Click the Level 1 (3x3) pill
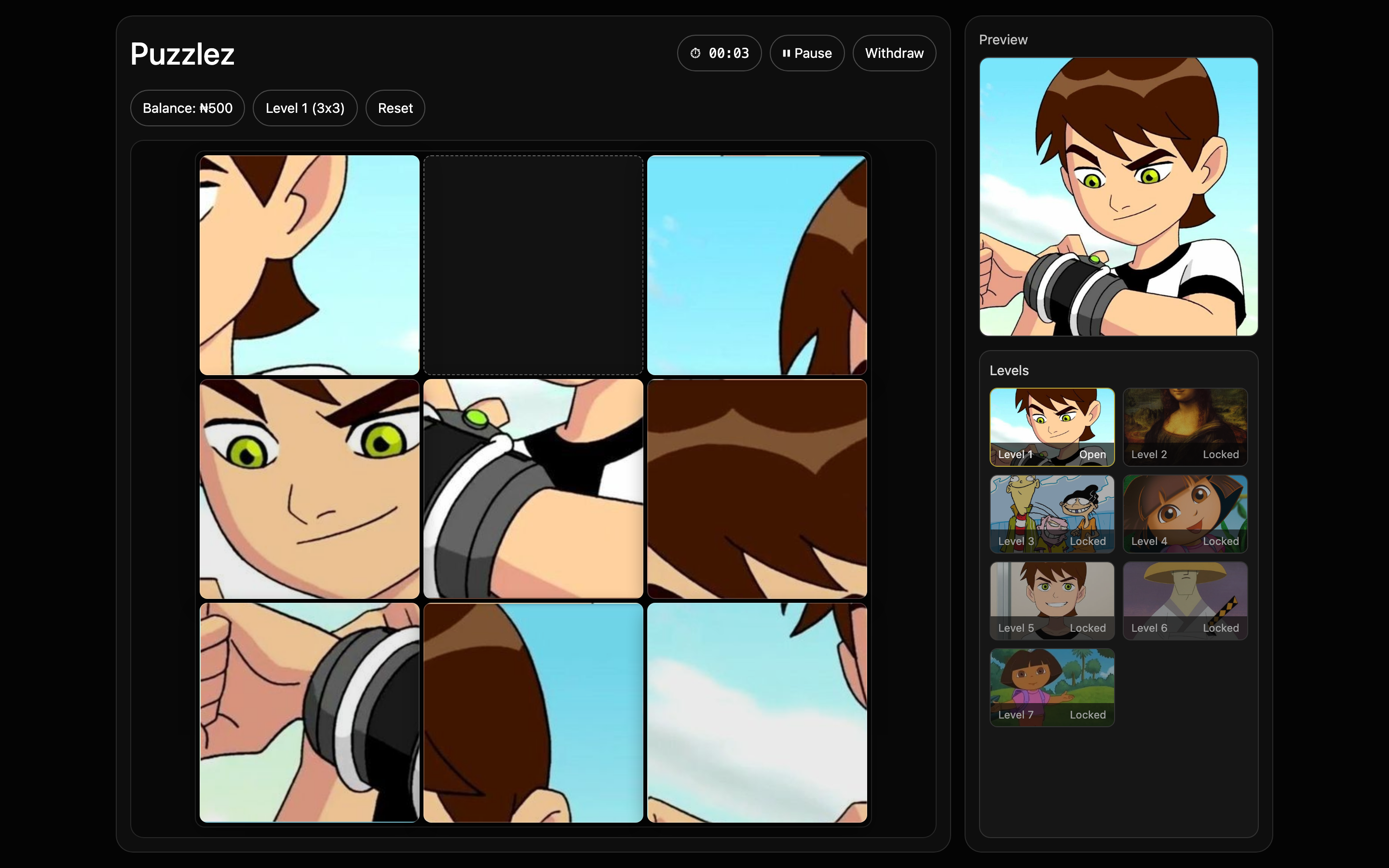The image size is (1389, 868). (305, 108)
